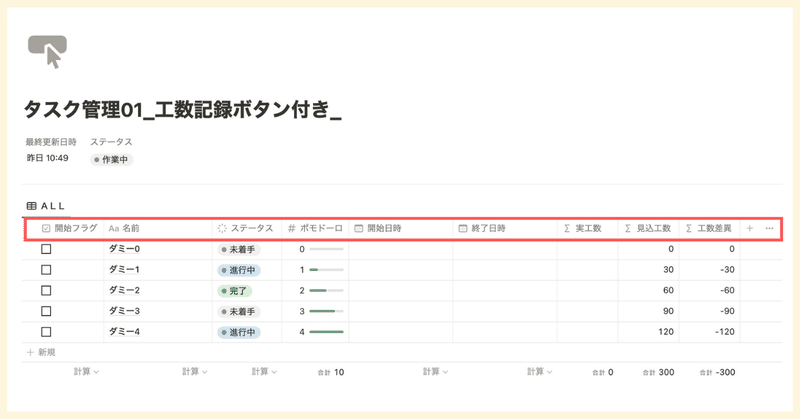Change the 未着手 status of ダミー0
Image resolution: width=800 pixels, height=419 pixels.
point(239,250)
